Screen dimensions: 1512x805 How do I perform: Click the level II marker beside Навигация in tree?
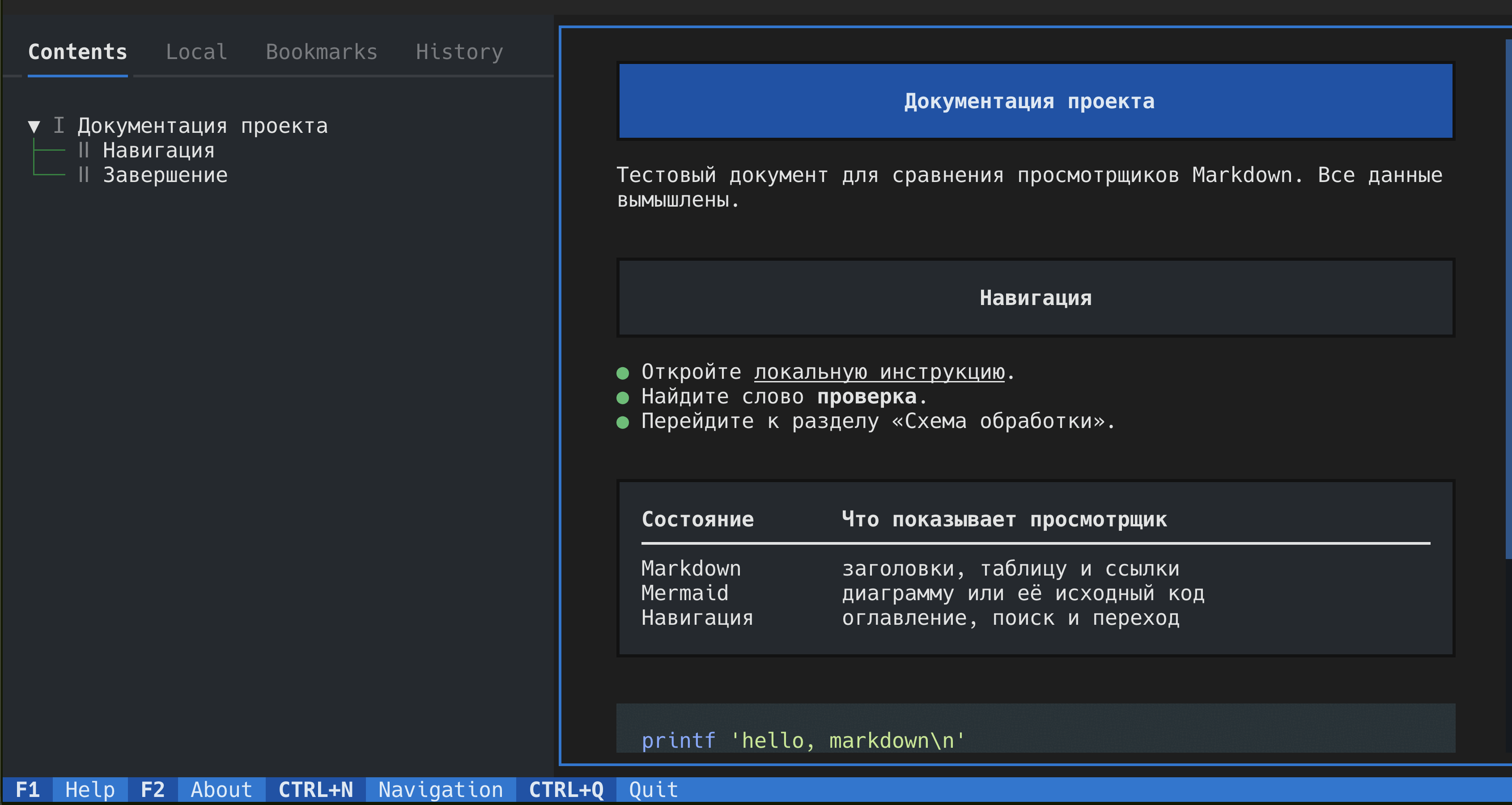83,151
